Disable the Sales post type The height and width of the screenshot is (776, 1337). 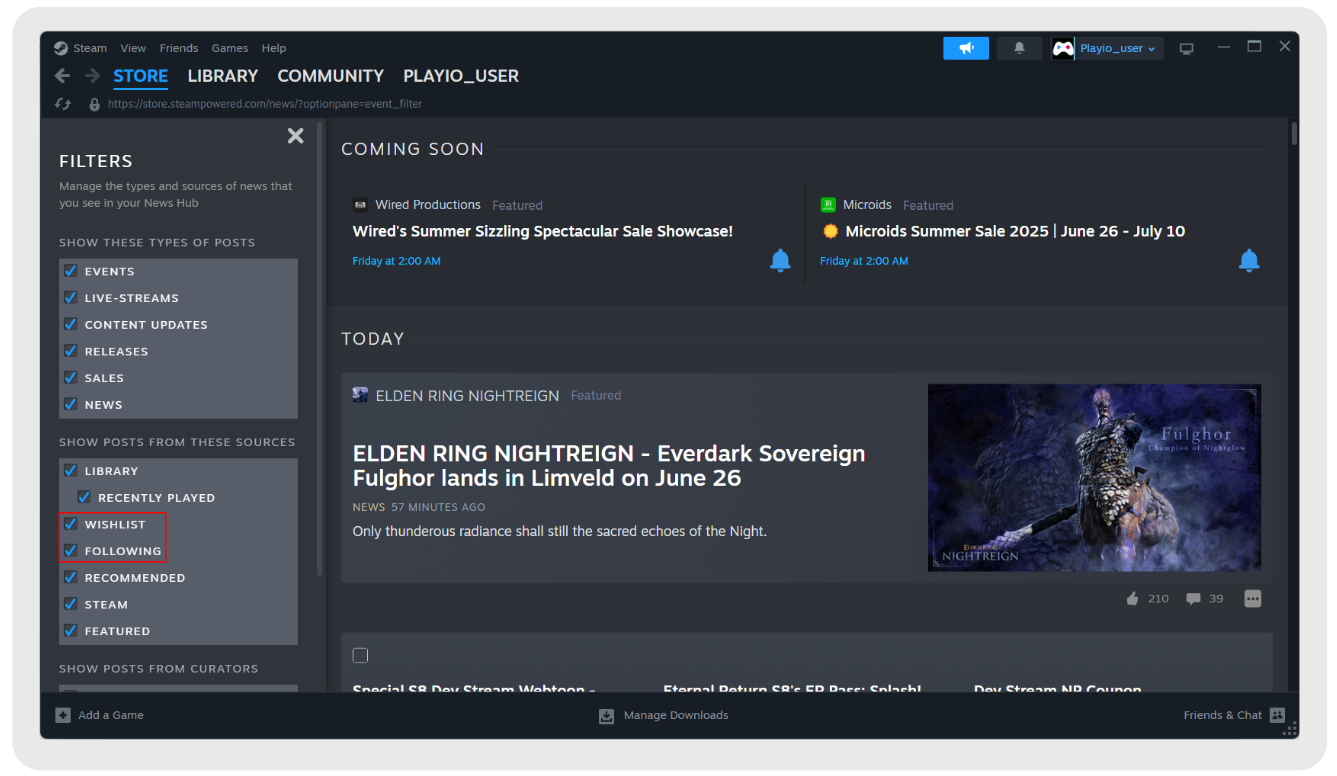[70, 378]
